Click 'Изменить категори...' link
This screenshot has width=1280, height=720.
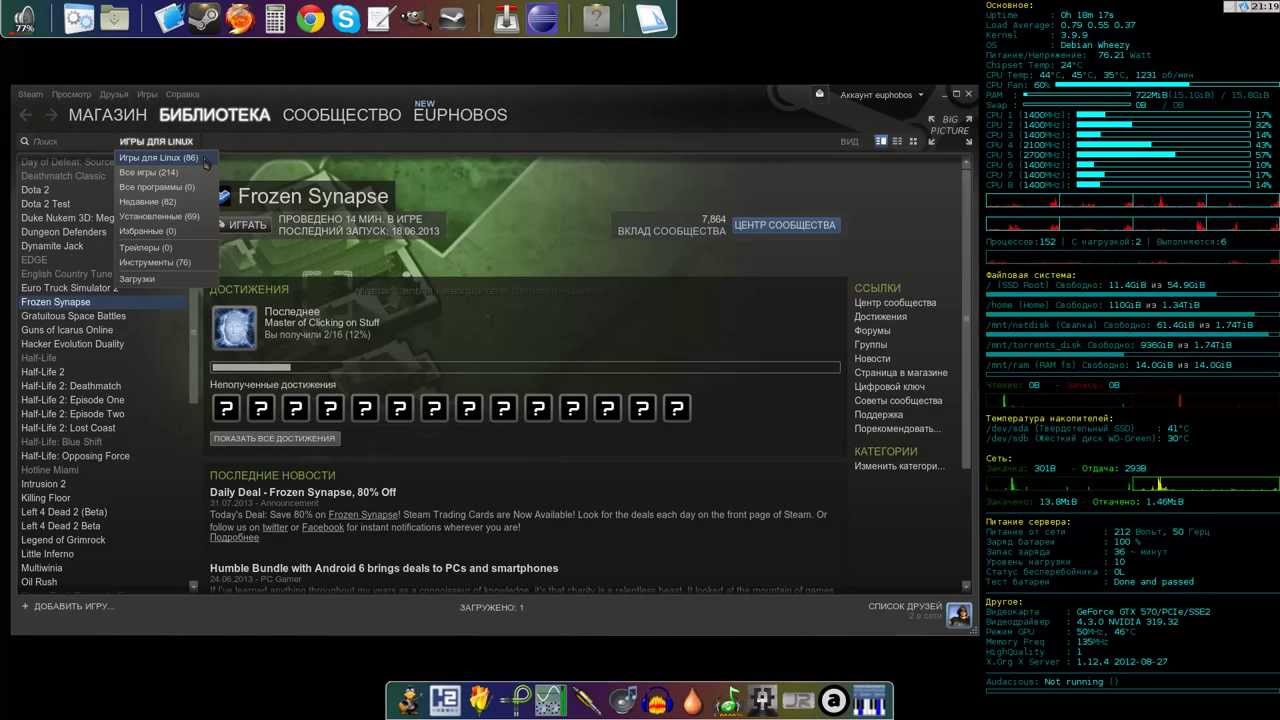(899, 466)
